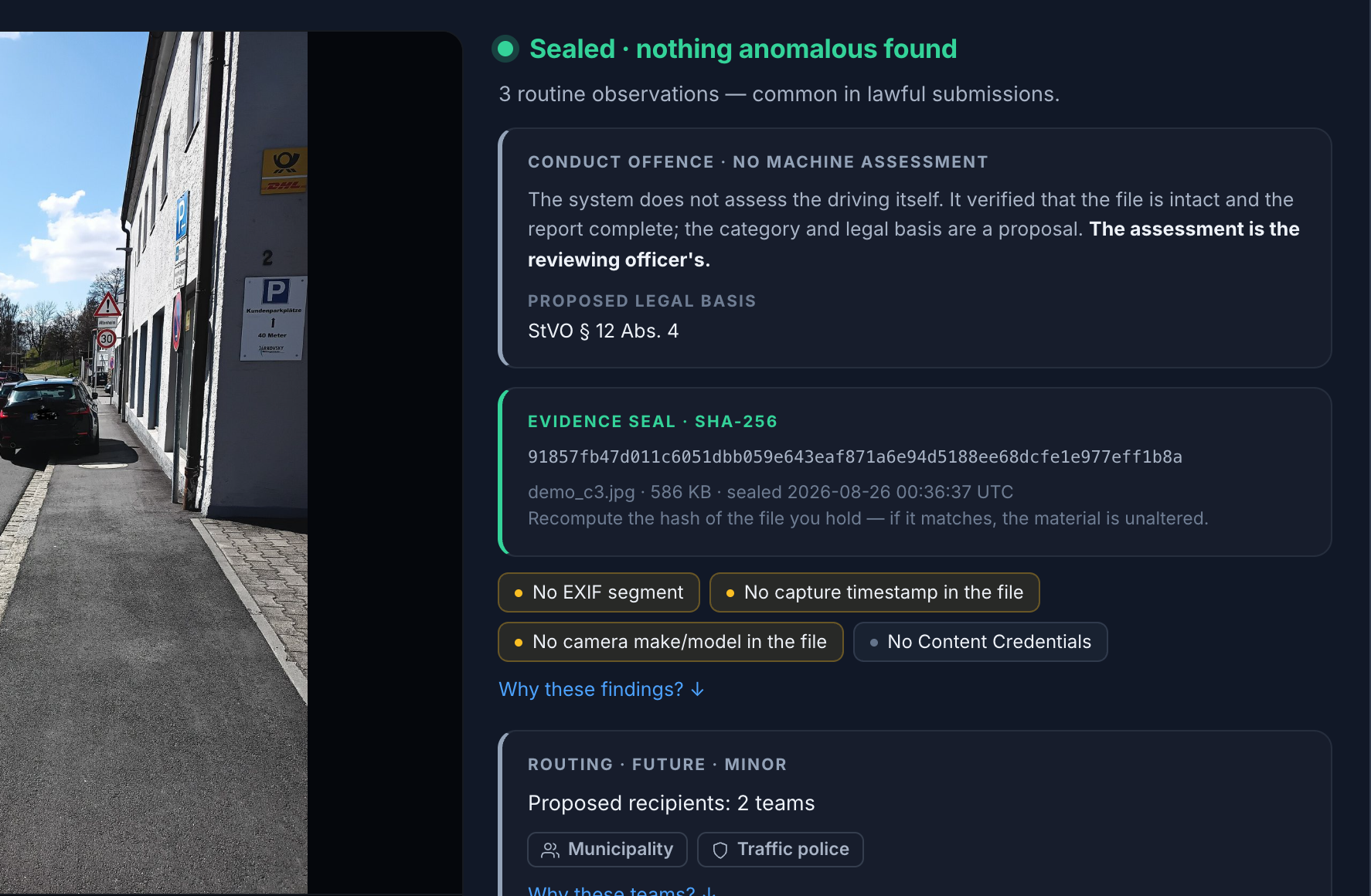The height and width of the screenshot is (896, 1371).
Task: Click the down arrow beside Why these findings
Action: [697, 689]
